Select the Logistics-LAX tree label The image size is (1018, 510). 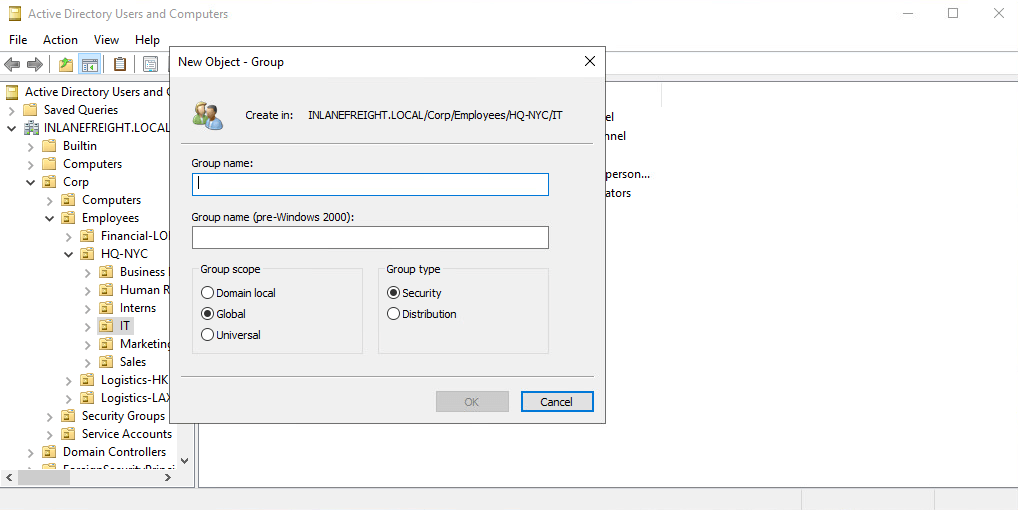coord(135,398)
